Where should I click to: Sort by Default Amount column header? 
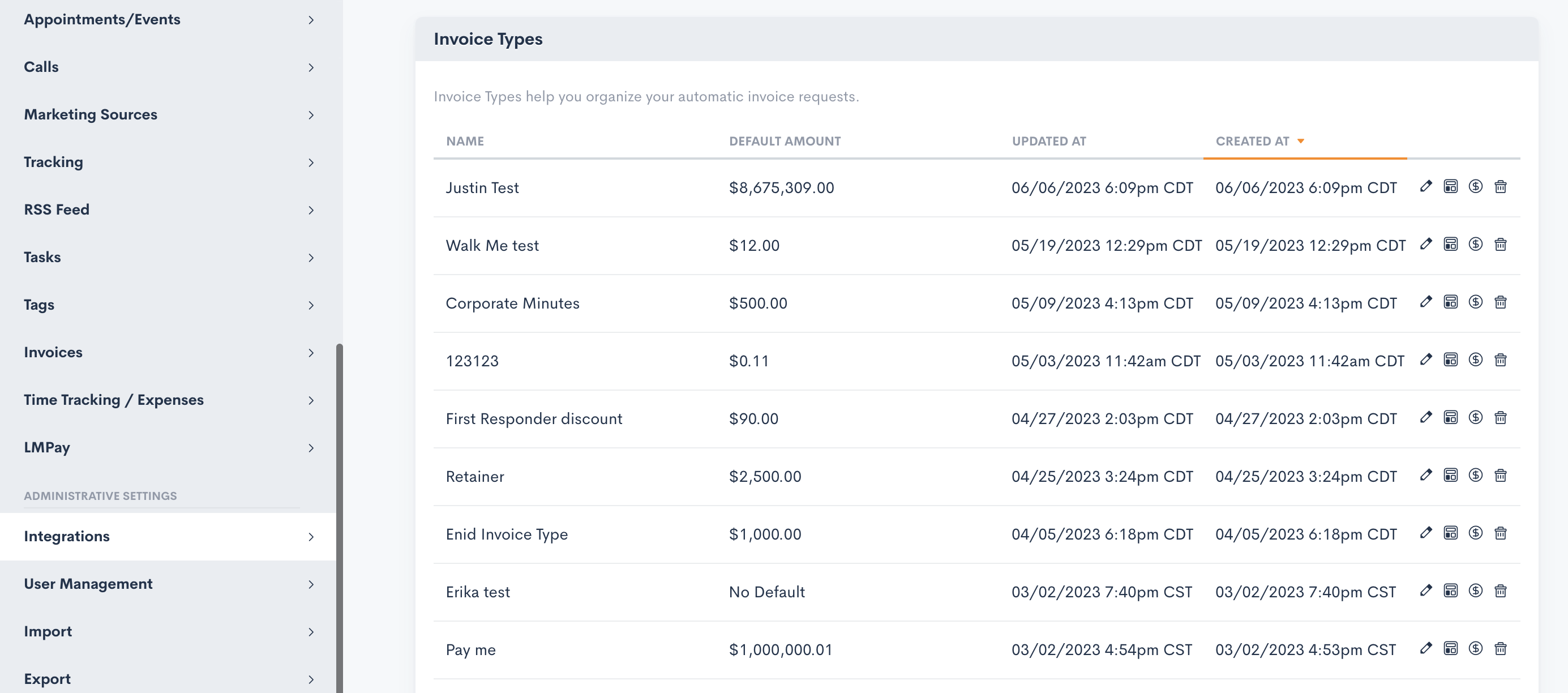[785, 142]
